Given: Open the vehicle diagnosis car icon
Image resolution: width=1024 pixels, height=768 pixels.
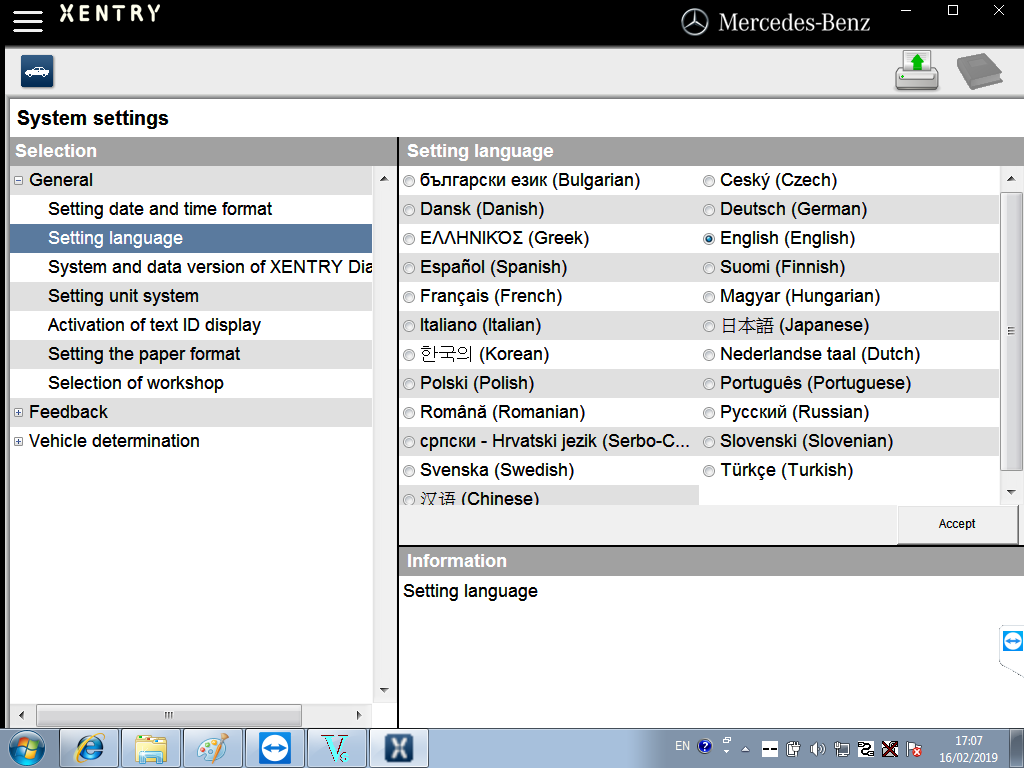Looking at the screenshot, I should click(37, 71).
